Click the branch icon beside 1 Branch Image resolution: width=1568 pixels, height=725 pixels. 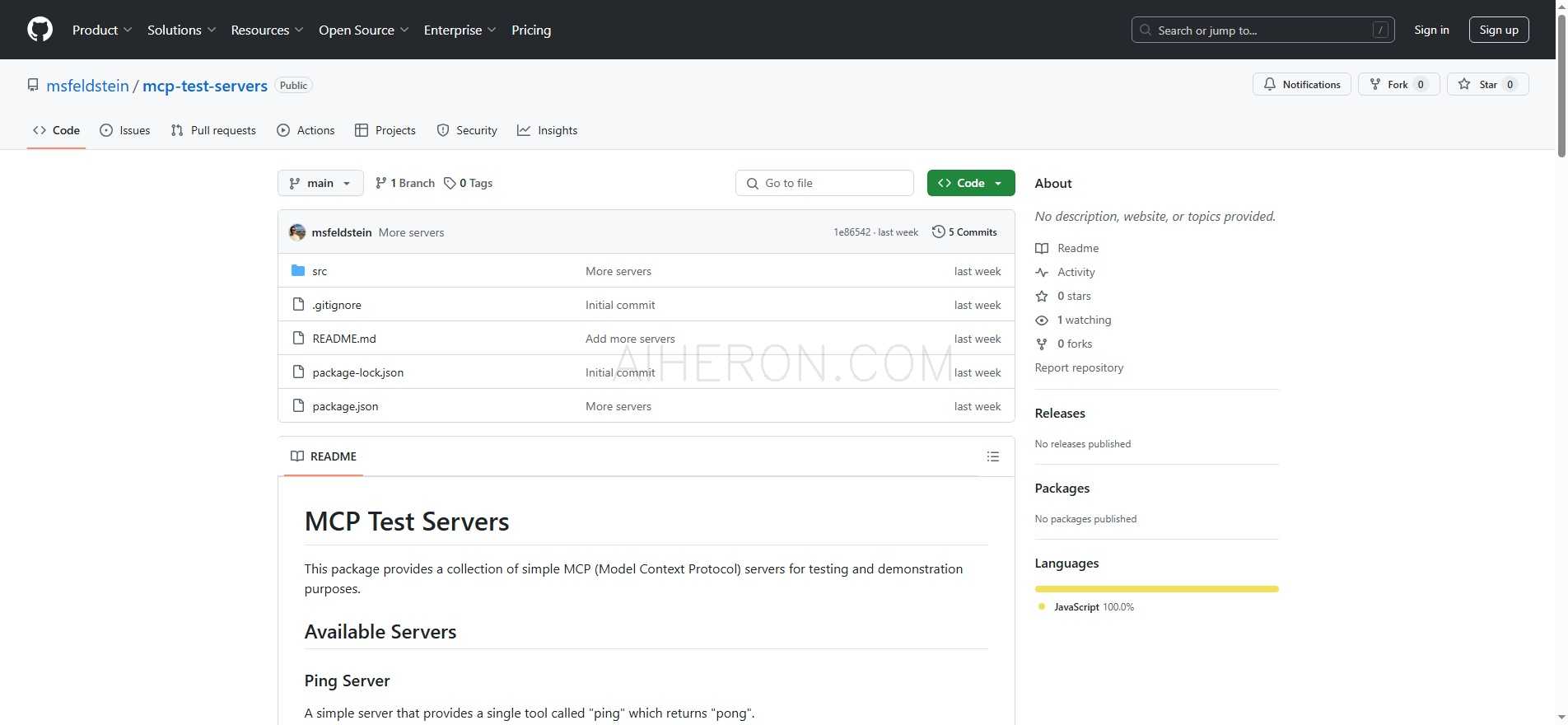pos(380,183)
